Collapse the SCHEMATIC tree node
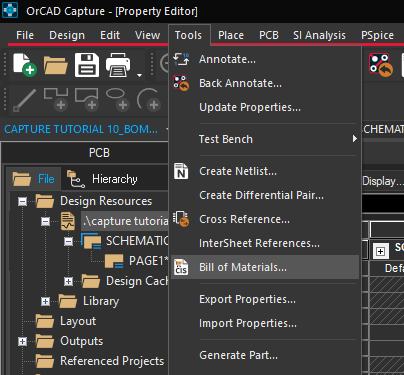 click(x=68, y=241)
